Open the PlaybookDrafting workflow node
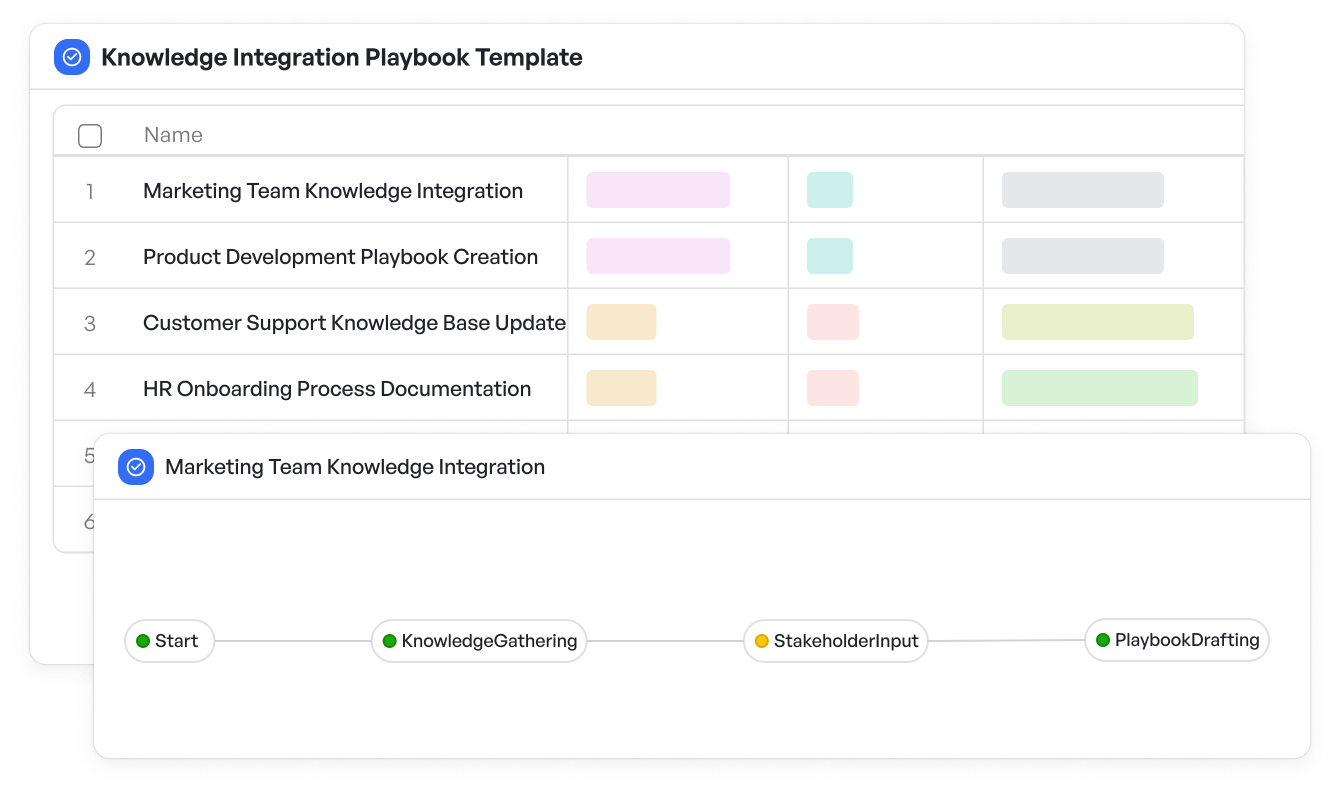The image size is (1338, 791). 1177,640
